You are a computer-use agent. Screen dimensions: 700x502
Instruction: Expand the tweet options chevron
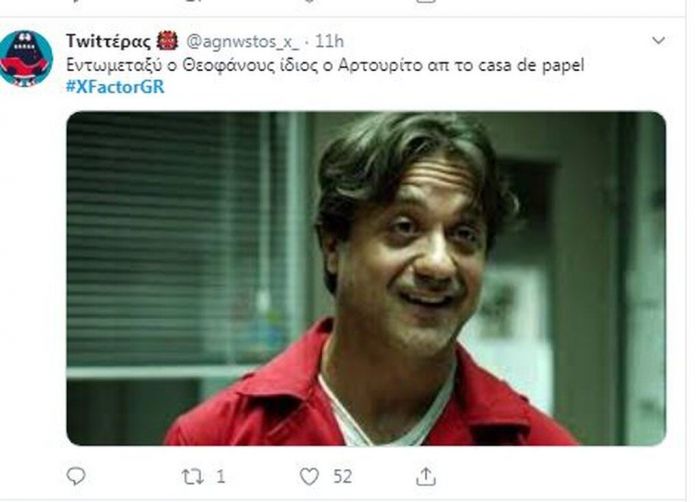coord(658,41)
